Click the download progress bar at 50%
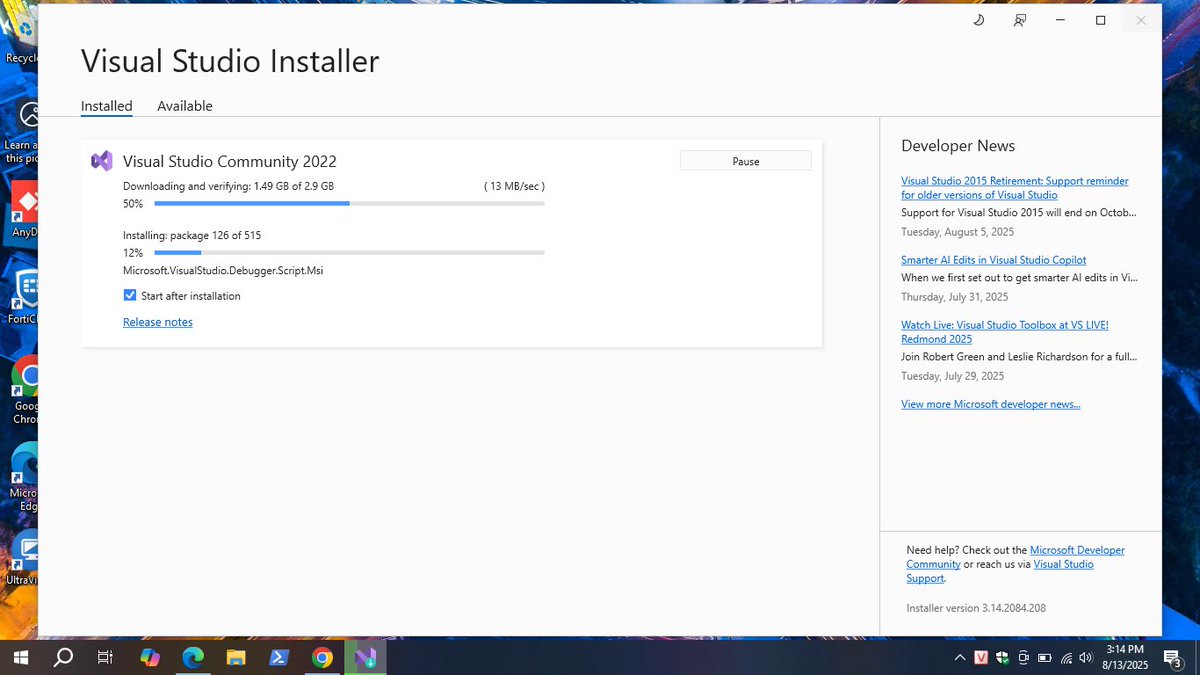 click(349, 204)
